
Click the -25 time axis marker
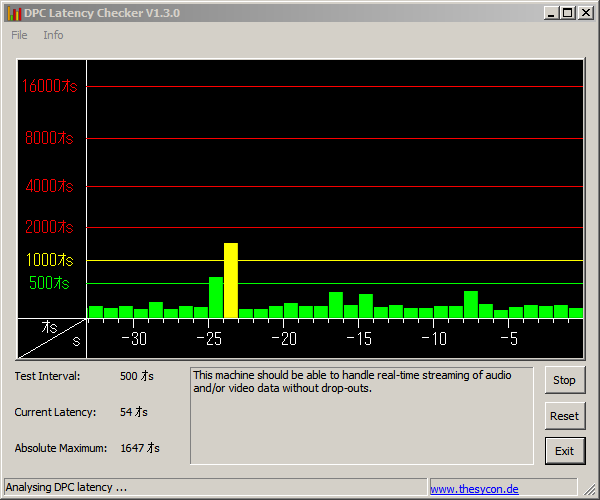(209, 339)
